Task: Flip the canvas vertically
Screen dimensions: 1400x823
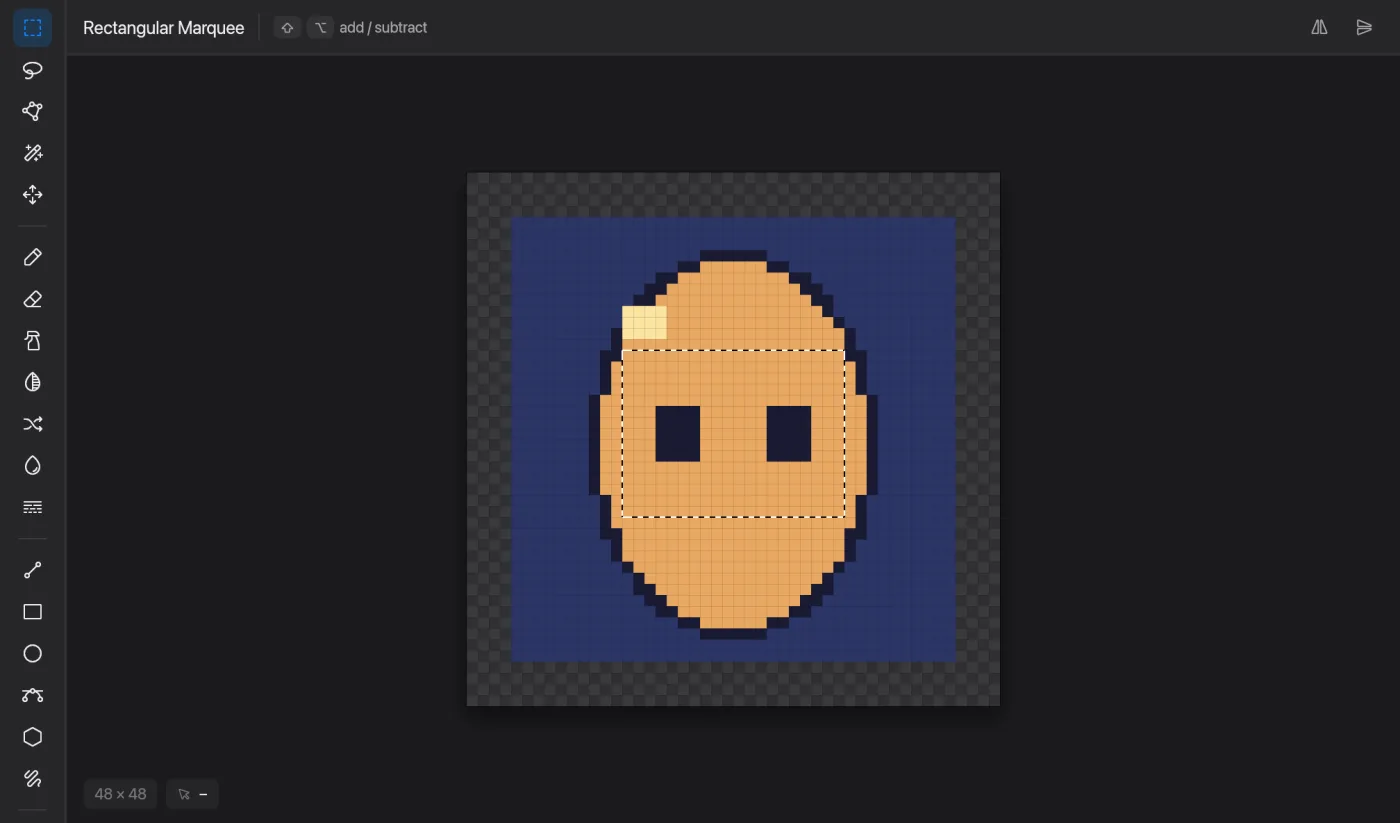Action: 1364,28
